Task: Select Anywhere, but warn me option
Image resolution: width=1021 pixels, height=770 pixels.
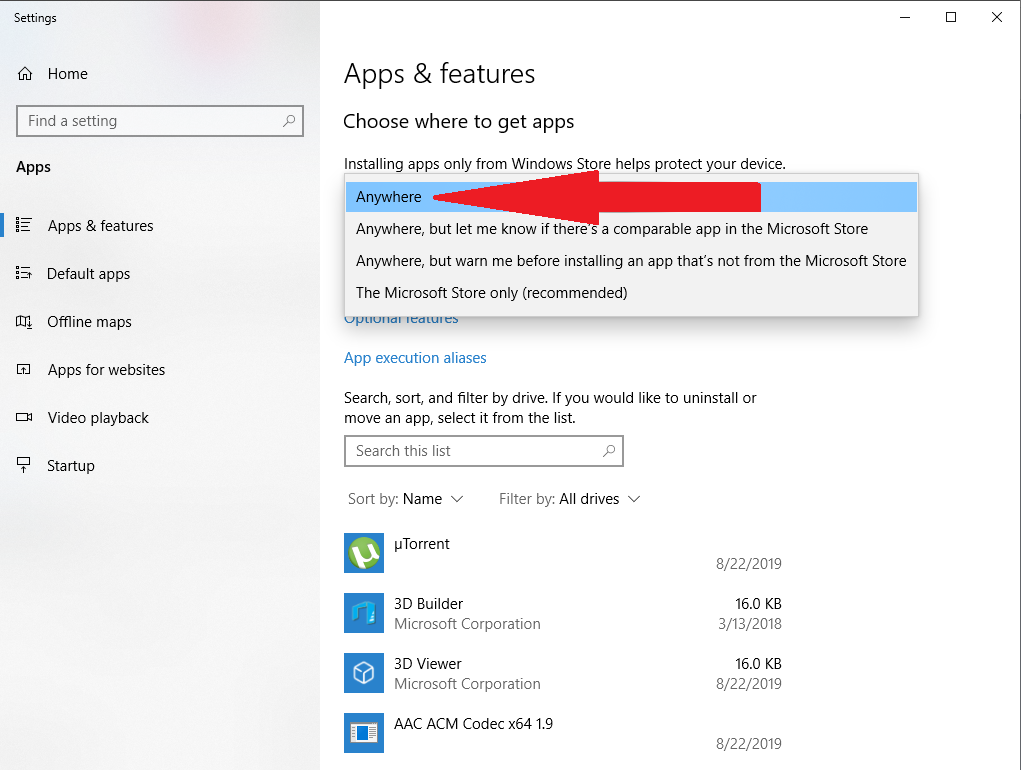Action: coord(631,261)
